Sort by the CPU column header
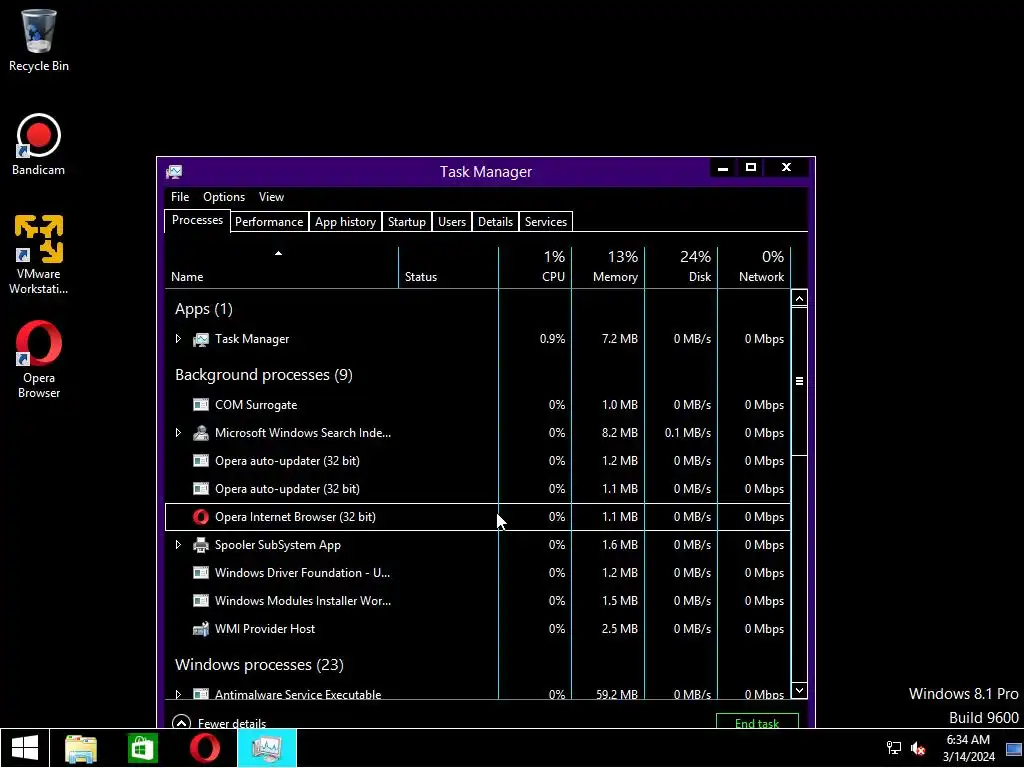The height and width of the screenshot is (768, 1024). click(x=535, y=267)
